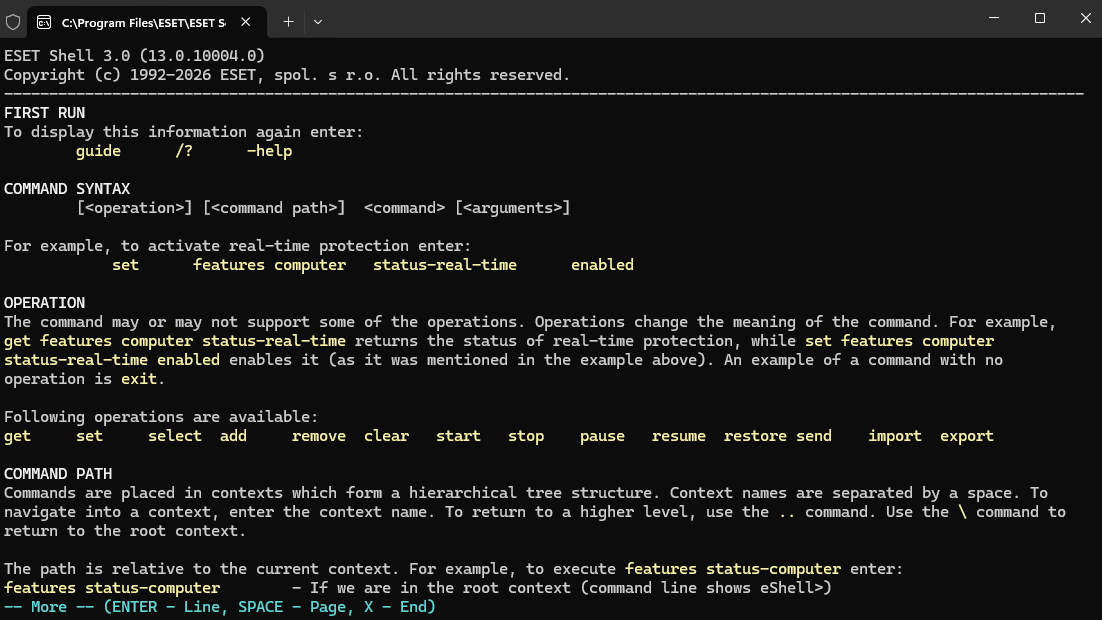Screen dimensions: 1102x620
Task: Click the '[<operation>]' syntax token
Action: pos(134,207)
